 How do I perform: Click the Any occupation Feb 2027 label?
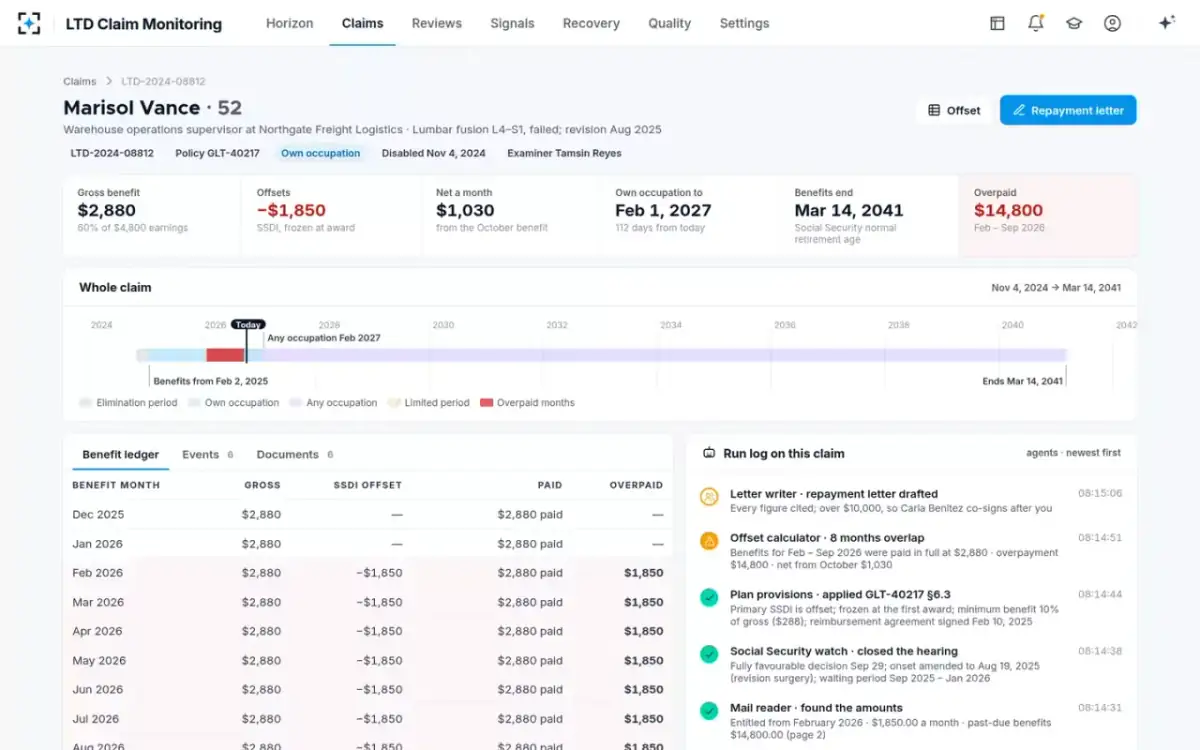point(324,338)
